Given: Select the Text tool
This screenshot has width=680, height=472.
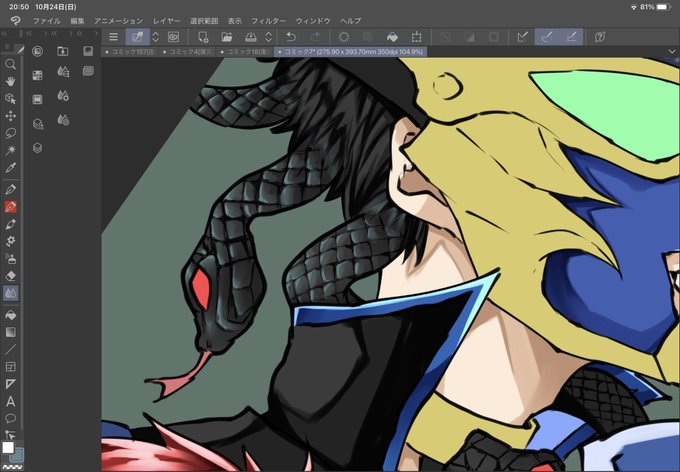Looking at the screenshot, I should pos(10,401).
